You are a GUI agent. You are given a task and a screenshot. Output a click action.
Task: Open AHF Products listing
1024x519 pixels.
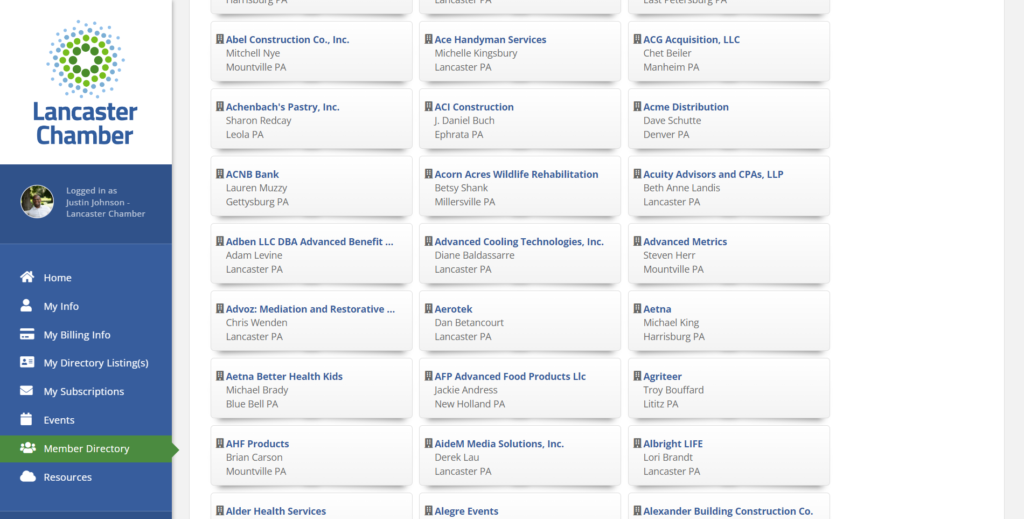tap(257, 444)
